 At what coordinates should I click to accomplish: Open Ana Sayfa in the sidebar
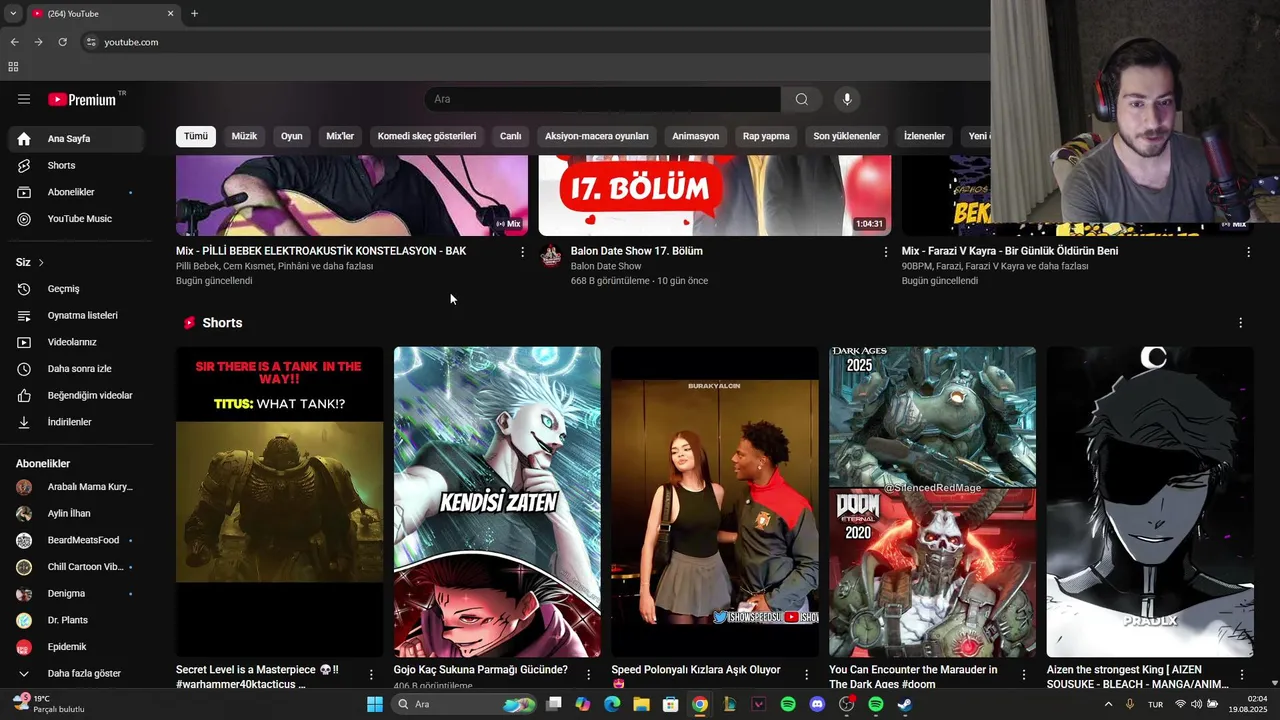click(x=77, y=139)
